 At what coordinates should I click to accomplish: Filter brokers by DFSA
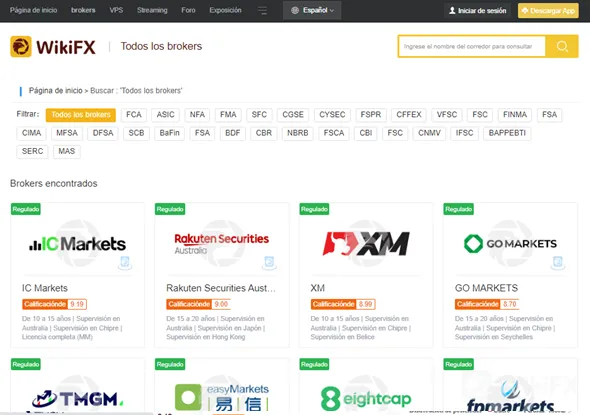(103, 133)
